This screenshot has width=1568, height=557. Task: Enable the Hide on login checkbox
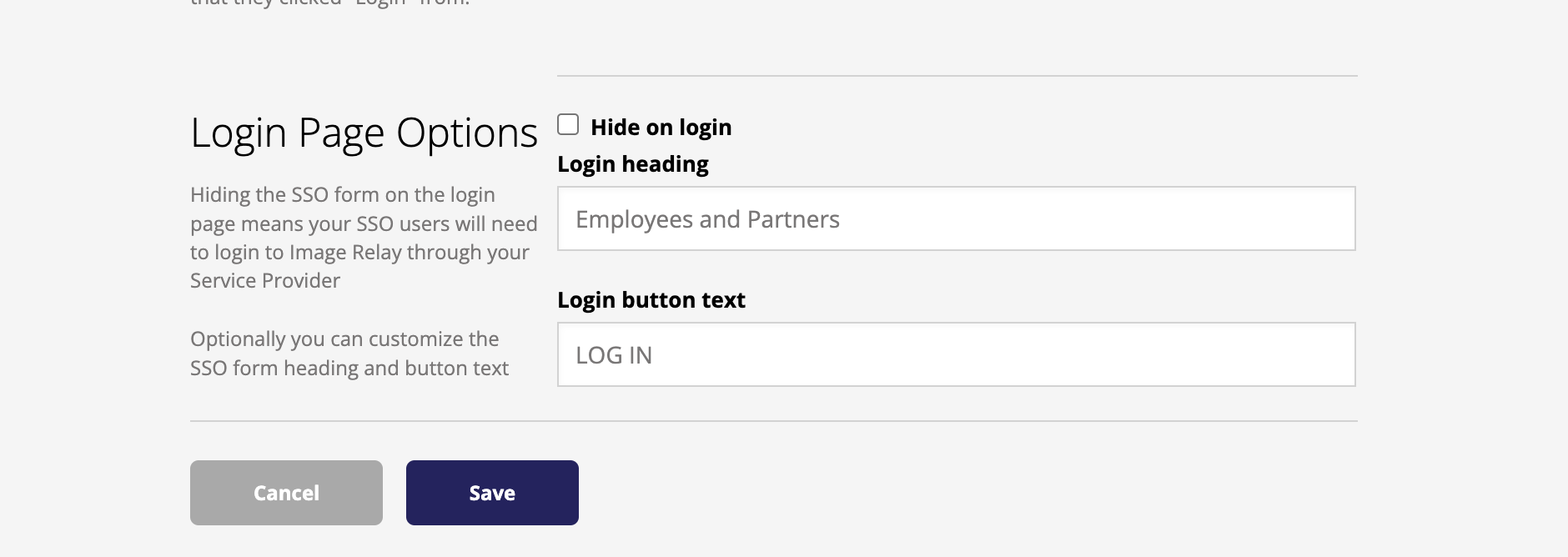[x=568, y=125]
